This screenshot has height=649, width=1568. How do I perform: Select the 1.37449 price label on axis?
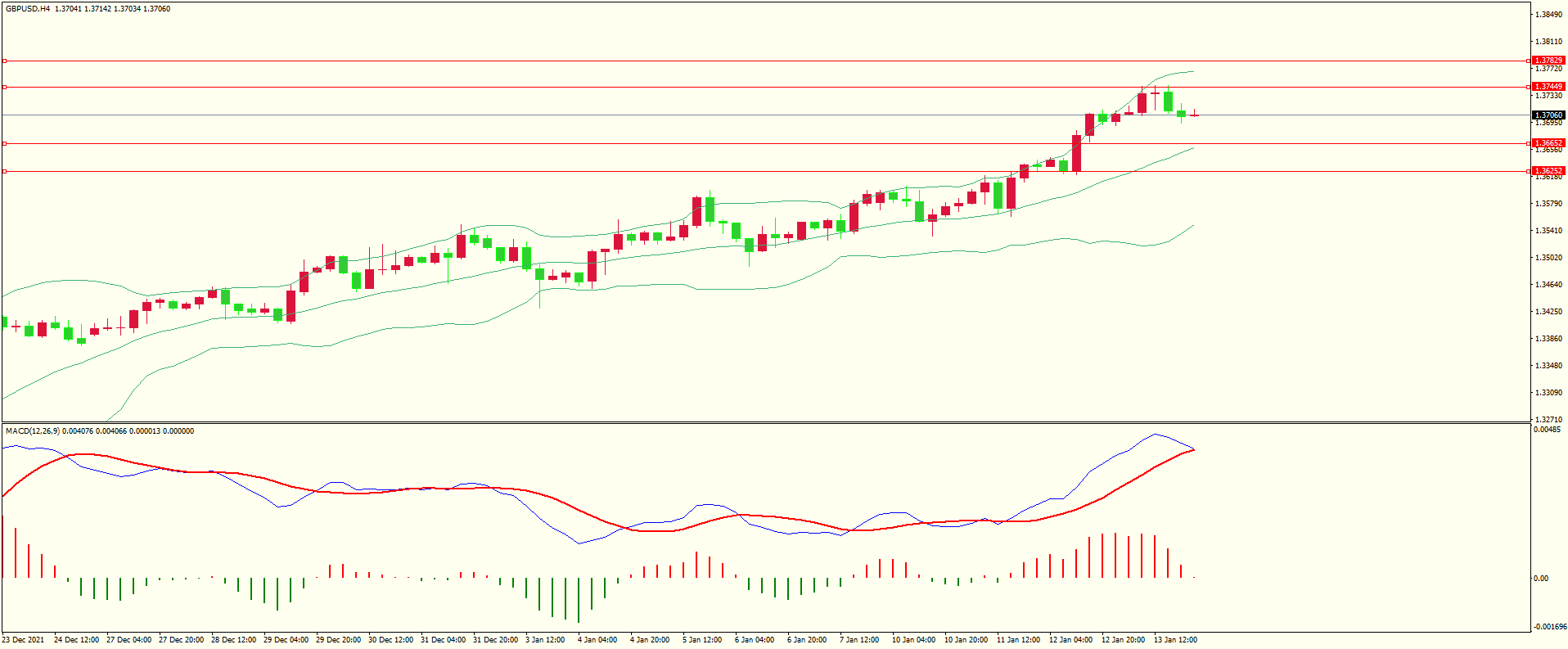1548,87
